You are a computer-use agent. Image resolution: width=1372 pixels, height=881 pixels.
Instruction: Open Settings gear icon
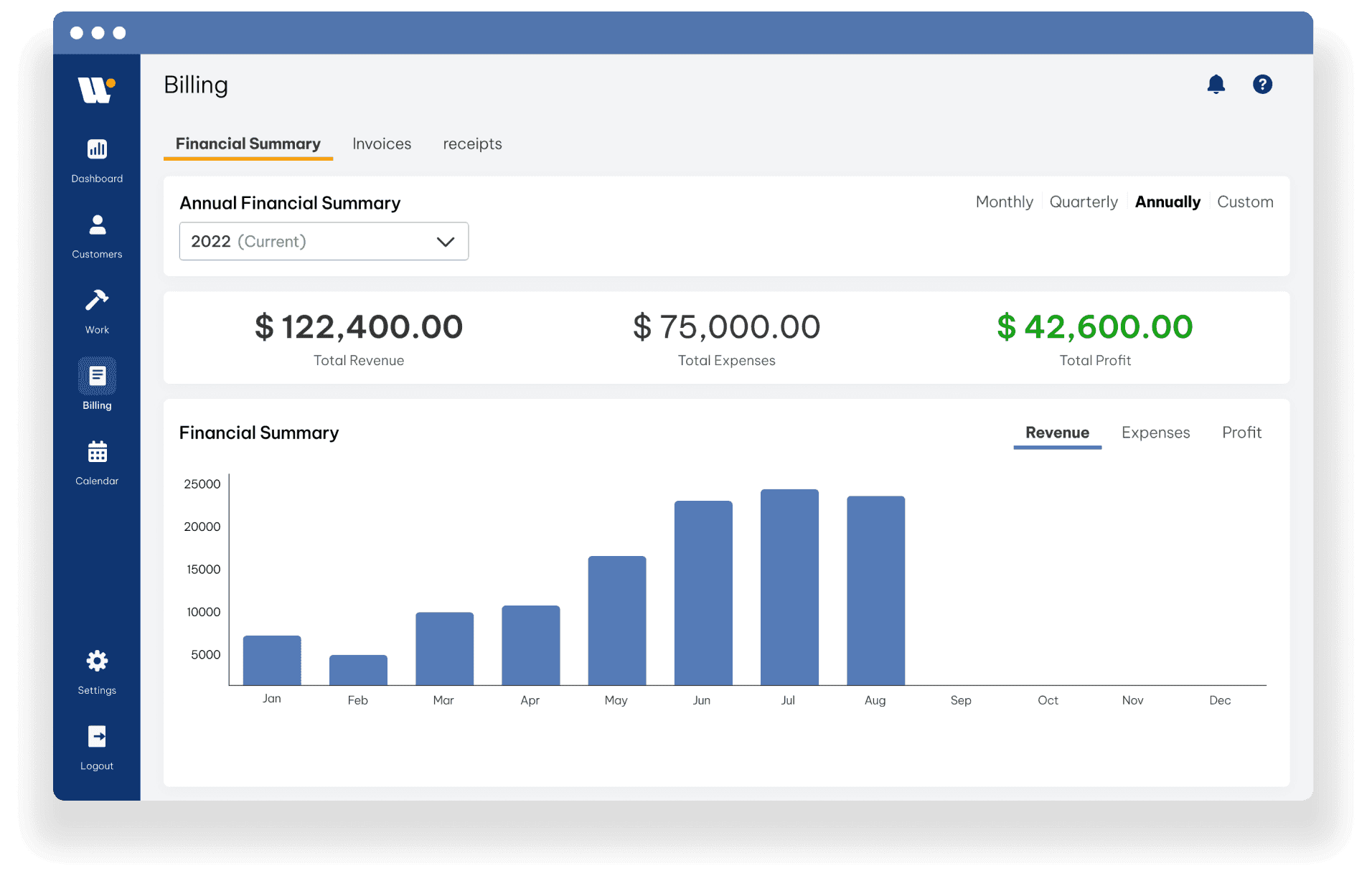coord(97,661)
